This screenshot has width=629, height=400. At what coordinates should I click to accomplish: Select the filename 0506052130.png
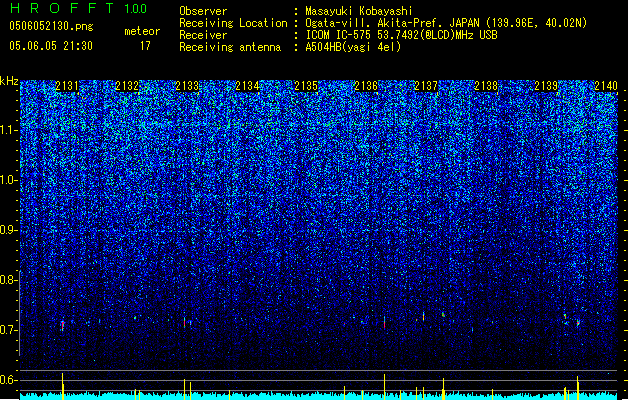[51, 26]
